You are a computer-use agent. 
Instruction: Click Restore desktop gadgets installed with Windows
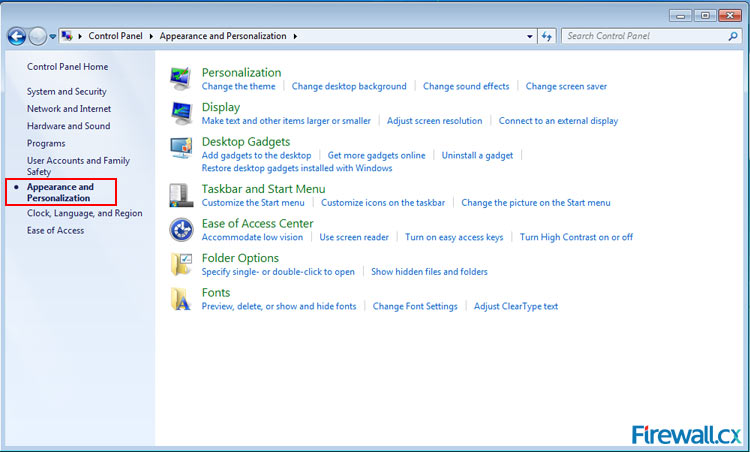click(x=297, y=168)
